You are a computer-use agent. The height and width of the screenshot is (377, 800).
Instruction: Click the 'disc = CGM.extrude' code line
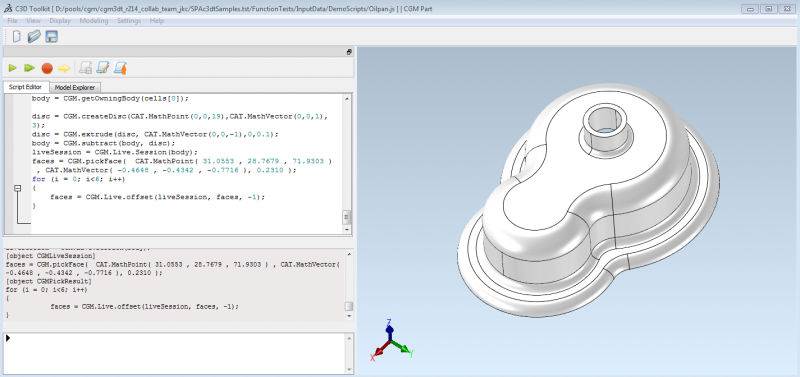pos(156,134)
